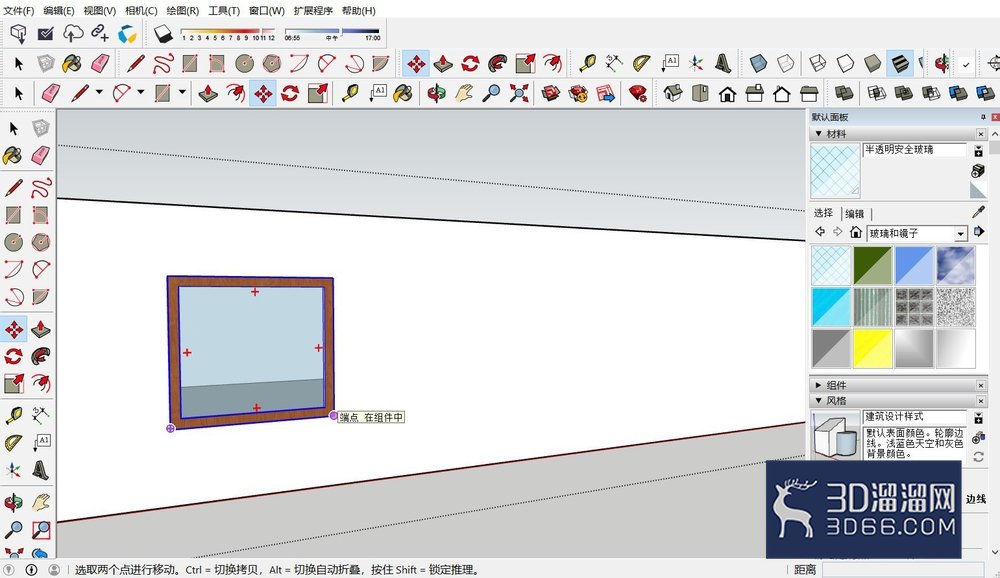Image resolution: width=1000 pixels, height=578 pixels.
Task: Select the Union solid tool
Action: (903, 94)
